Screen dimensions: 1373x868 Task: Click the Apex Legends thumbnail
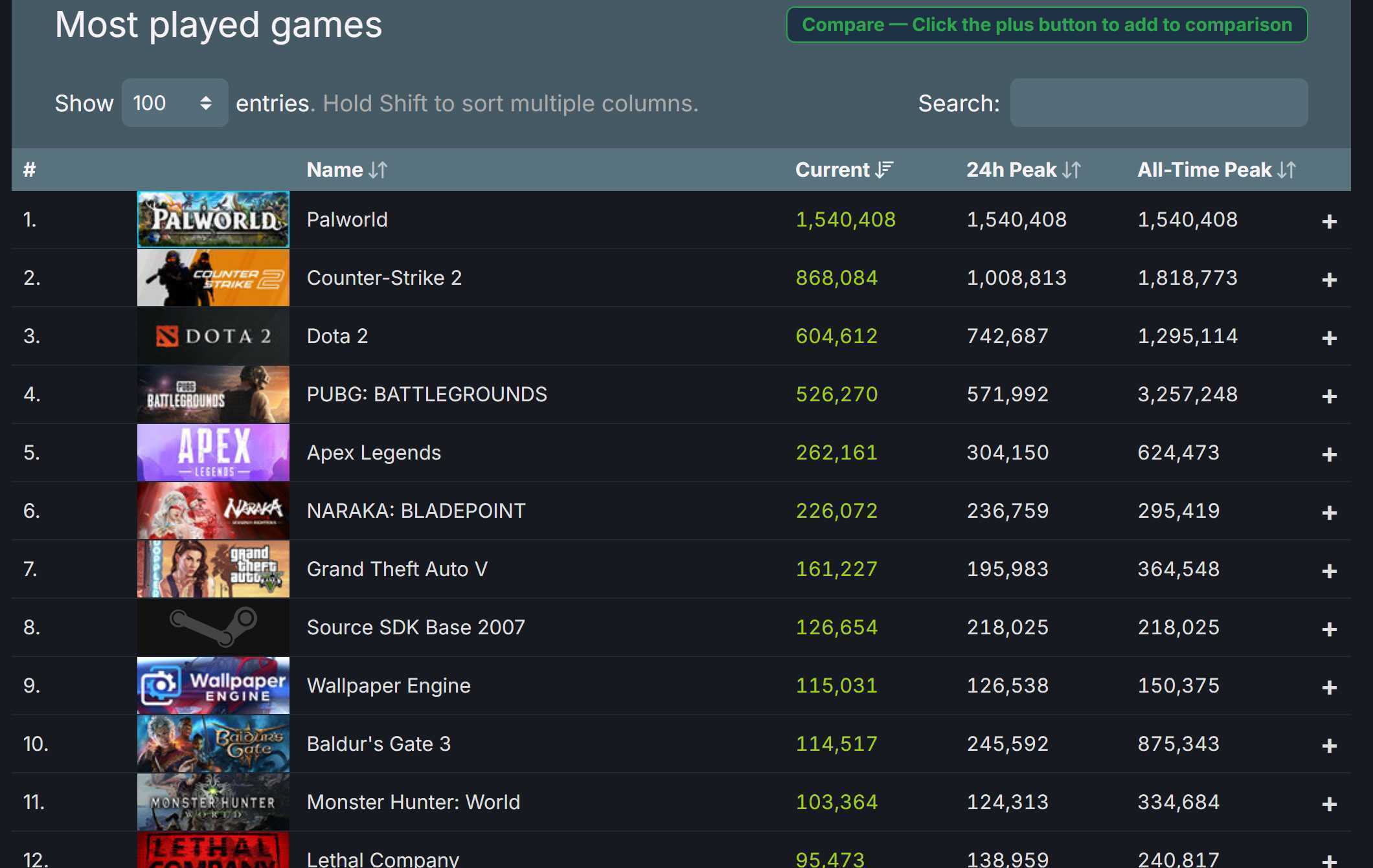click(x=213, y=452)
